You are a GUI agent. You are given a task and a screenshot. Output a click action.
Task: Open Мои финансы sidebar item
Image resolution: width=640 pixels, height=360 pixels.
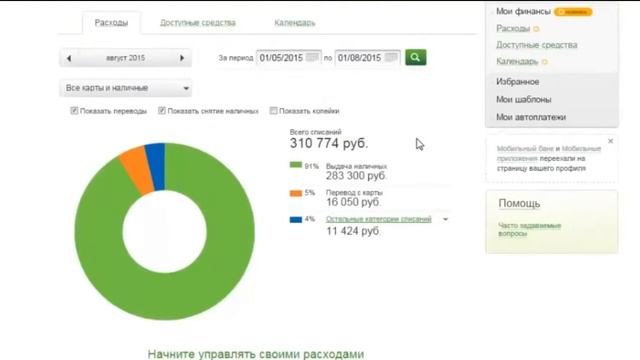pyautogui.click(x=523, y=11)
